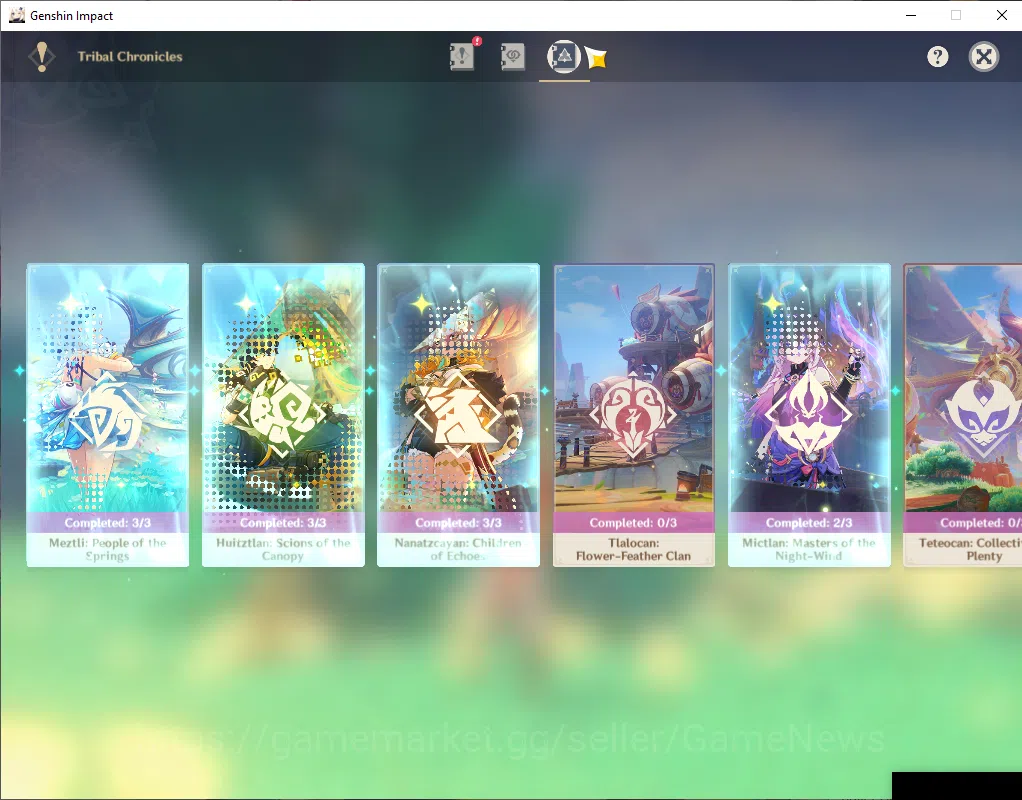Open the quest exclamation tab icon
Viewport: 1022px width, 800px height.
[x=462, y=56]
